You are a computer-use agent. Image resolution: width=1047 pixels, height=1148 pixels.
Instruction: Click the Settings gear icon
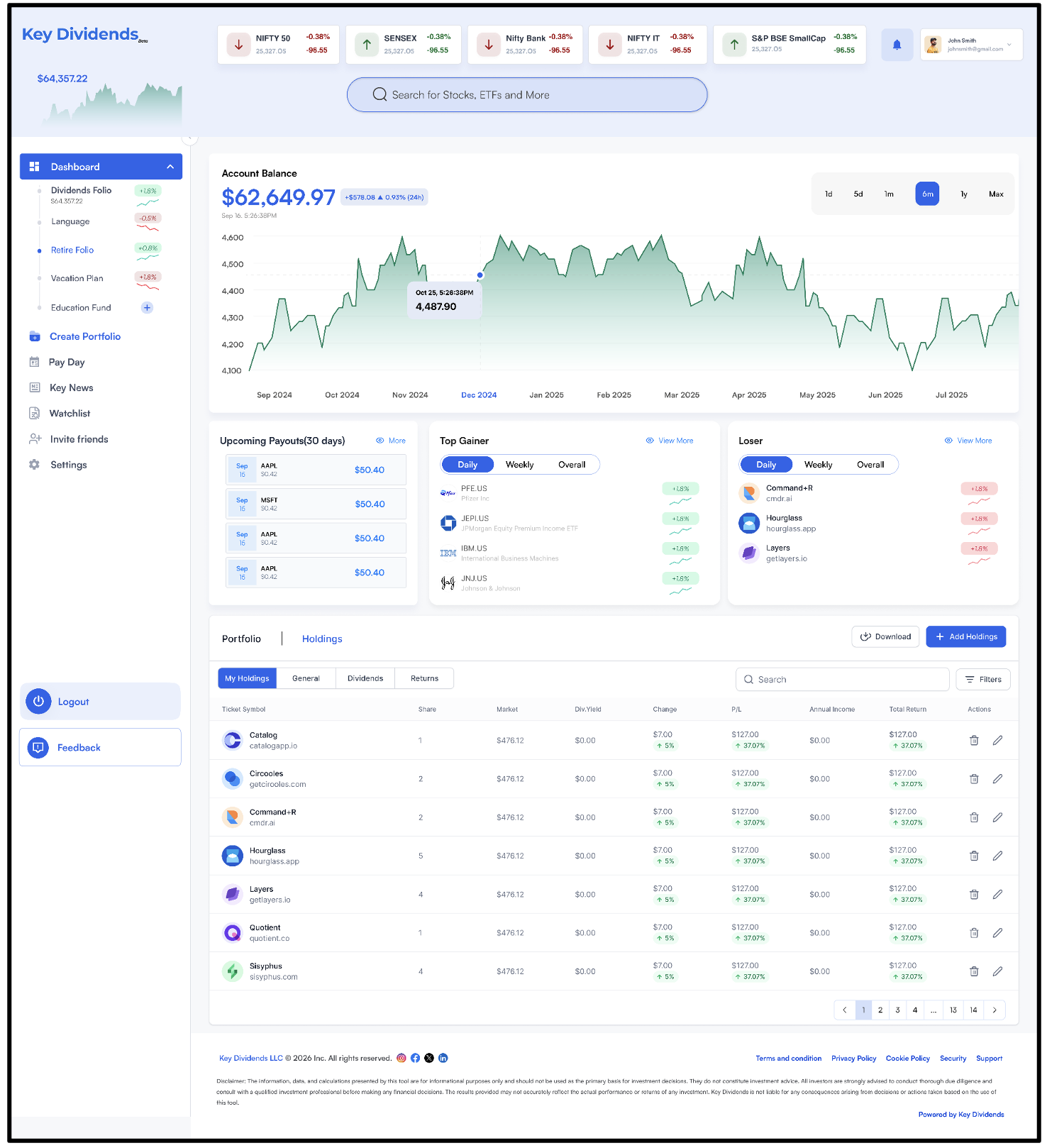[x=34, y=464]
